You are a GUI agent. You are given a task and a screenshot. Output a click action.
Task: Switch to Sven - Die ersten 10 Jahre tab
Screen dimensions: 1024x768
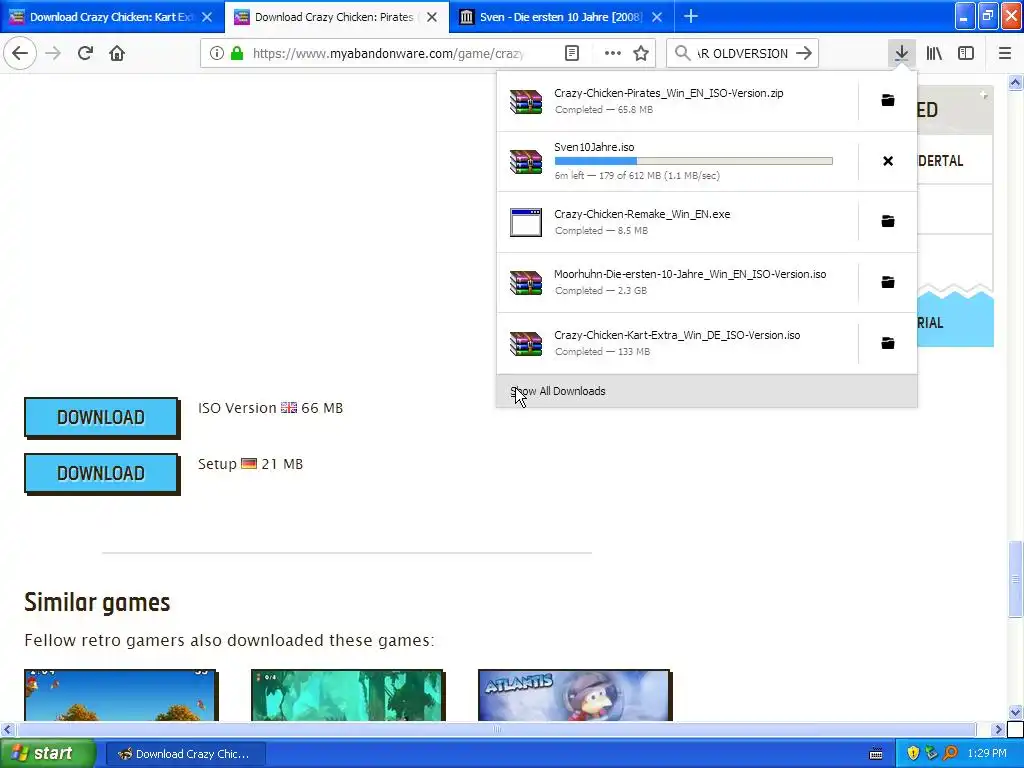562,17
